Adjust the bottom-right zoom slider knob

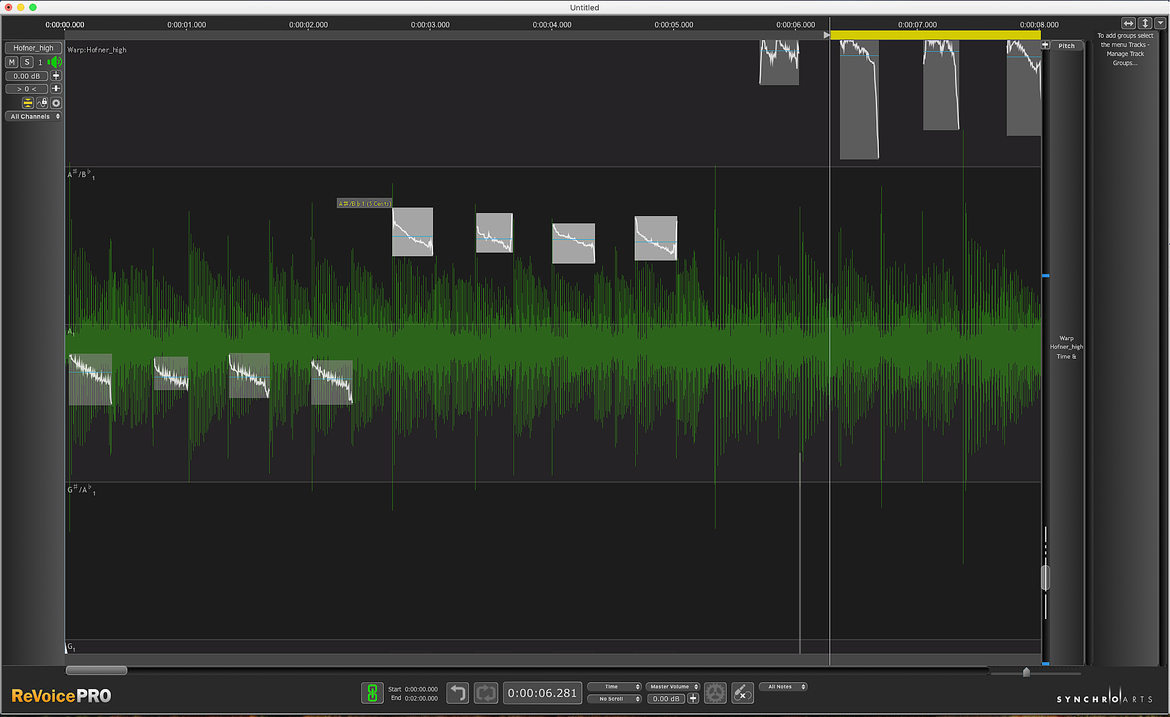tap(1026, 672)
